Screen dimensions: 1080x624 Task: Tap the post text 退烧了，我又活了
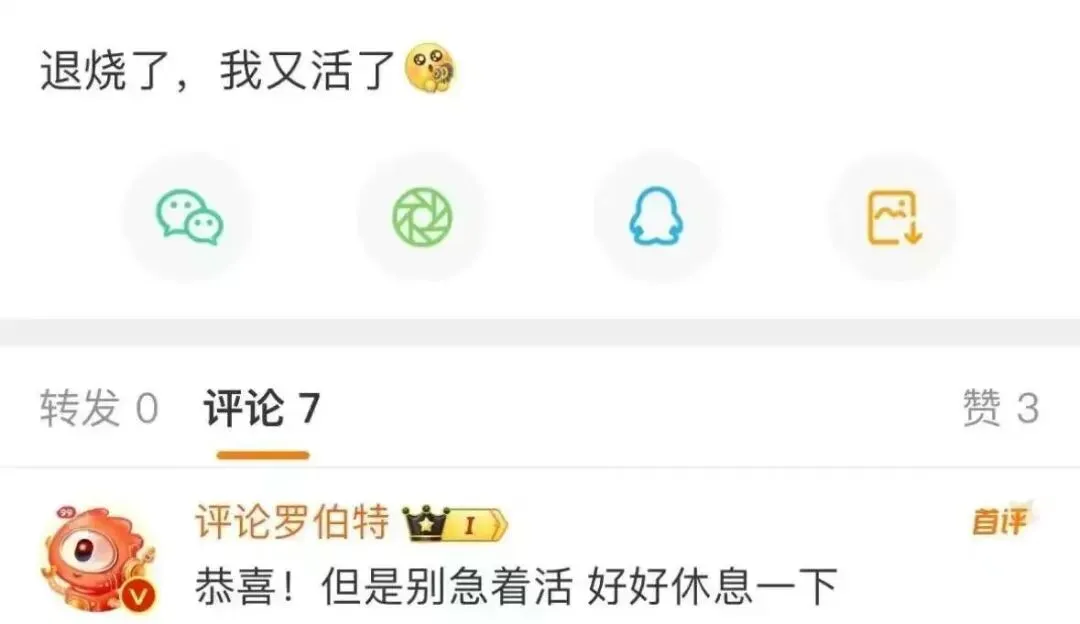pyautogui.click(x=218, y=70)
